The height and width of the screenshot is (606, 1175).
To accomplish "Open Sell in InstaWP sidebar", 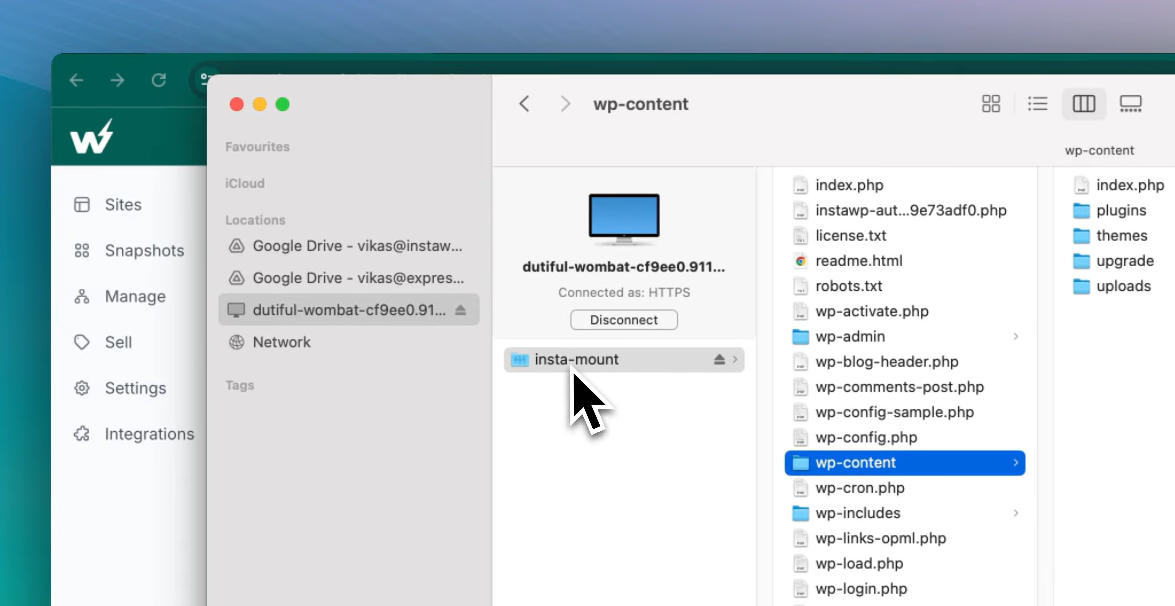I will pyautogui.click(x=103, y=342).
